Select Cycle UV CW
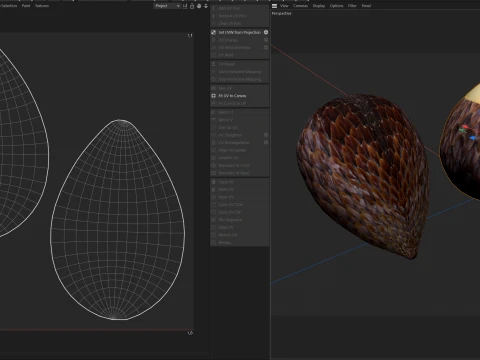The height and width of the screenshot is (360, 480). click(239, 212)
